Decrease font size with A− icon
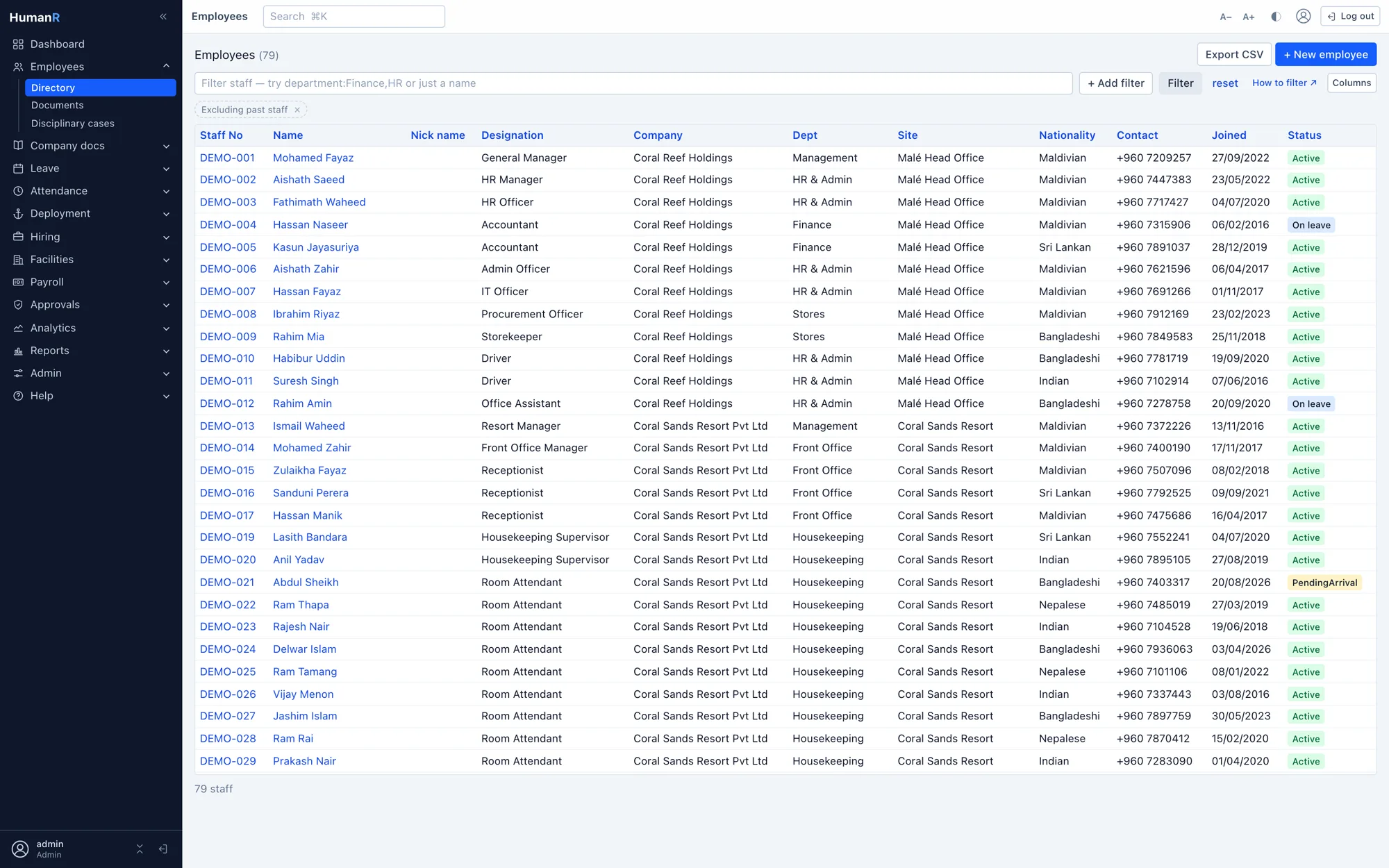Viewport: 1389px width, 868px height. coord(1226,17)
